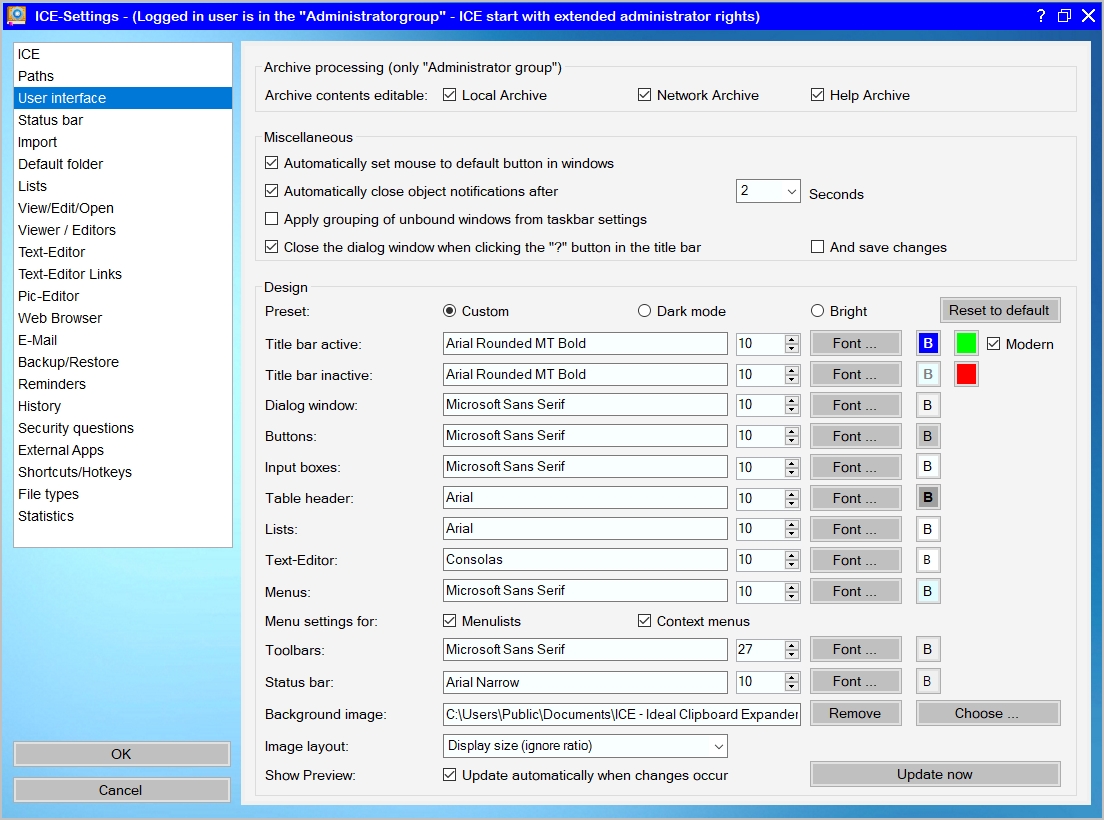Toggle bold B for Table header font
Screen dimensions: 1104x820
928,498
